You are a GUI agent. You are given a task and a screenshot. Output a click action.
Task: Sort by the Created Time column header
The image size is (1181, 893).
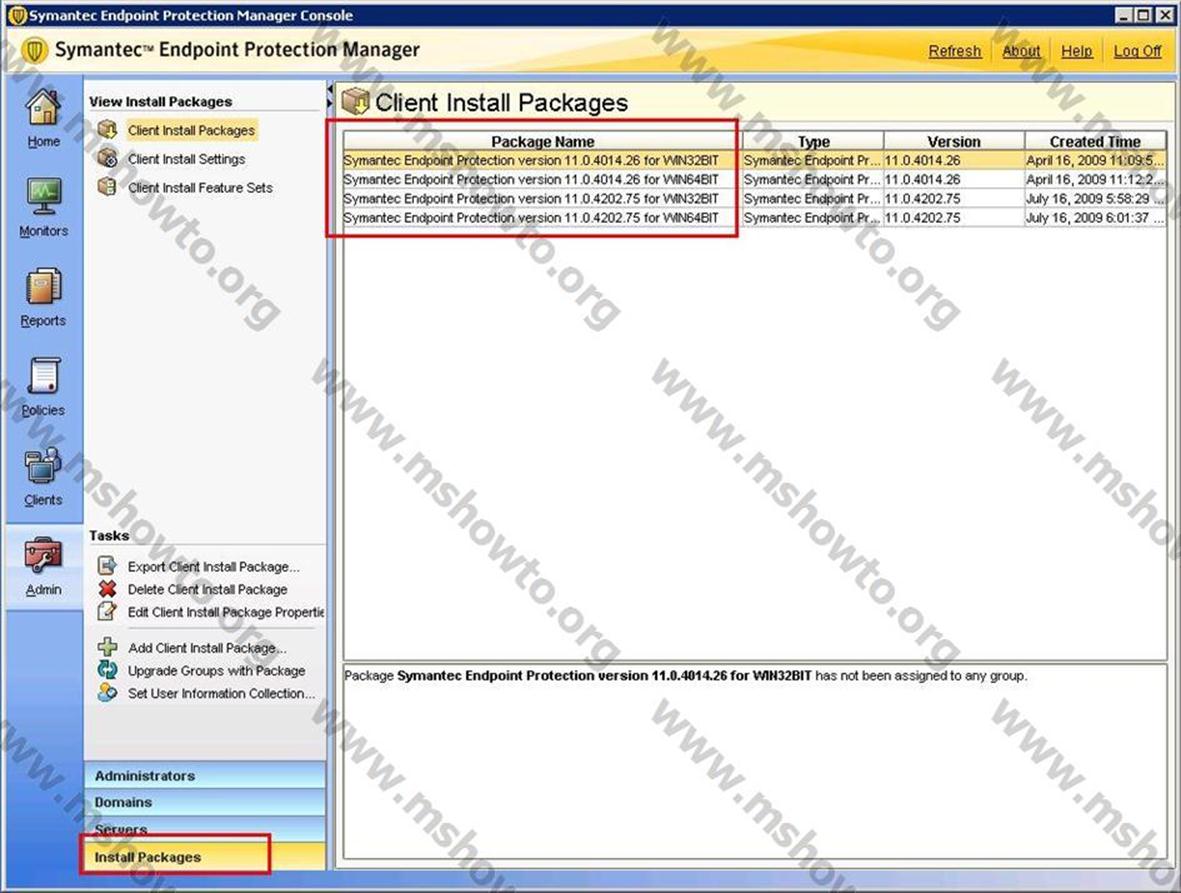tap(1094, 141)
